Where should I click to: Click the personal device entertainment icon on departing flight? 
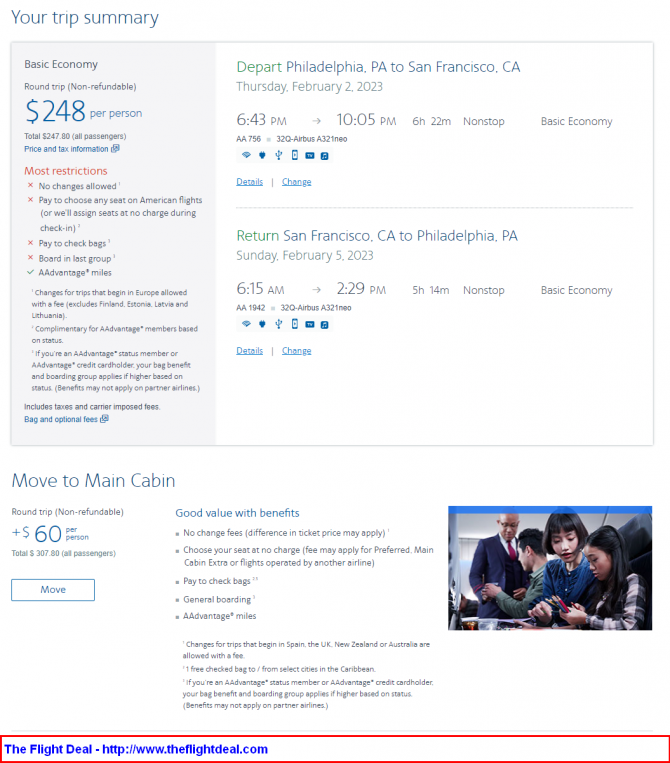click(294, 155)
